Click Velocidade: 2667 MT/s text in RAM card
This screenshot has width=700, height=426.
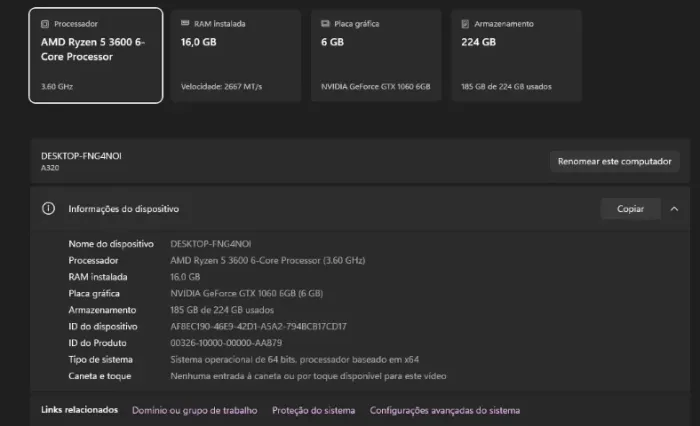click(x=221, y=87)
